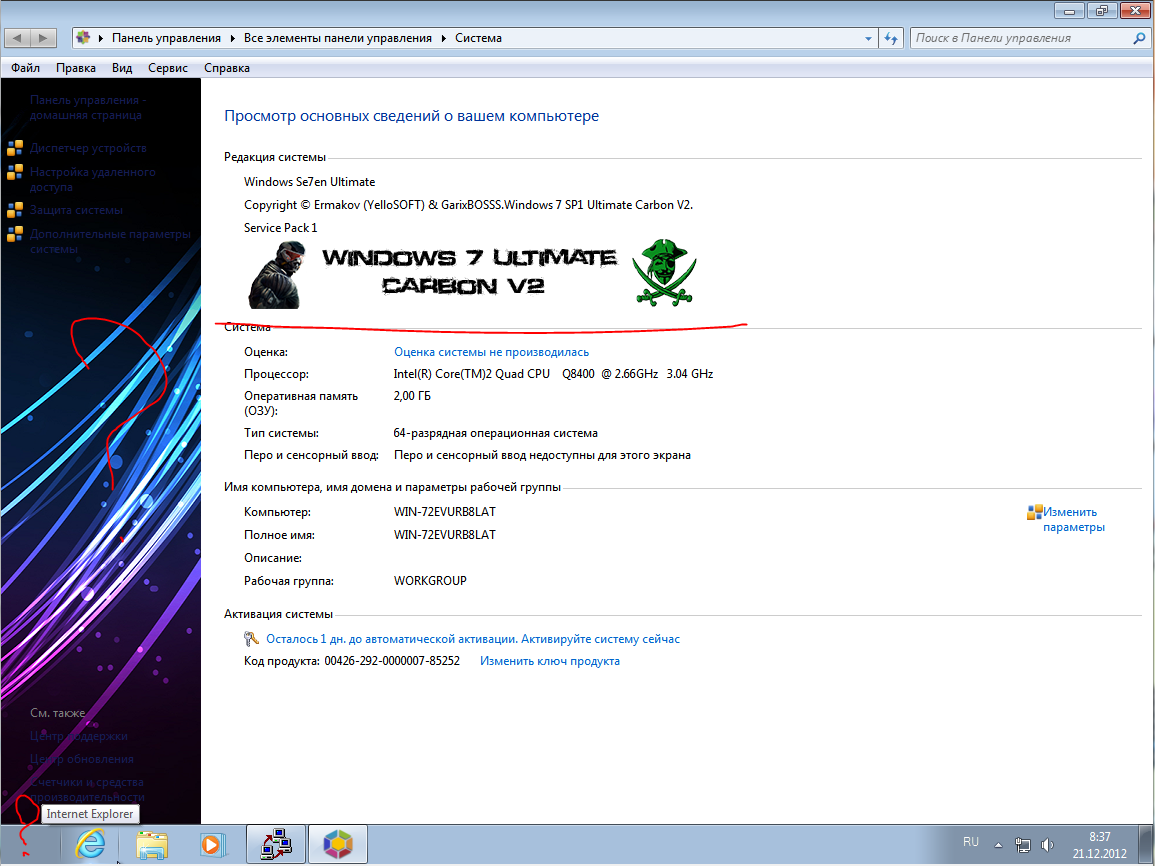This screenshot has height=866, width=1155.
Task: Open the network computers taskbar app
Action: 275,845
